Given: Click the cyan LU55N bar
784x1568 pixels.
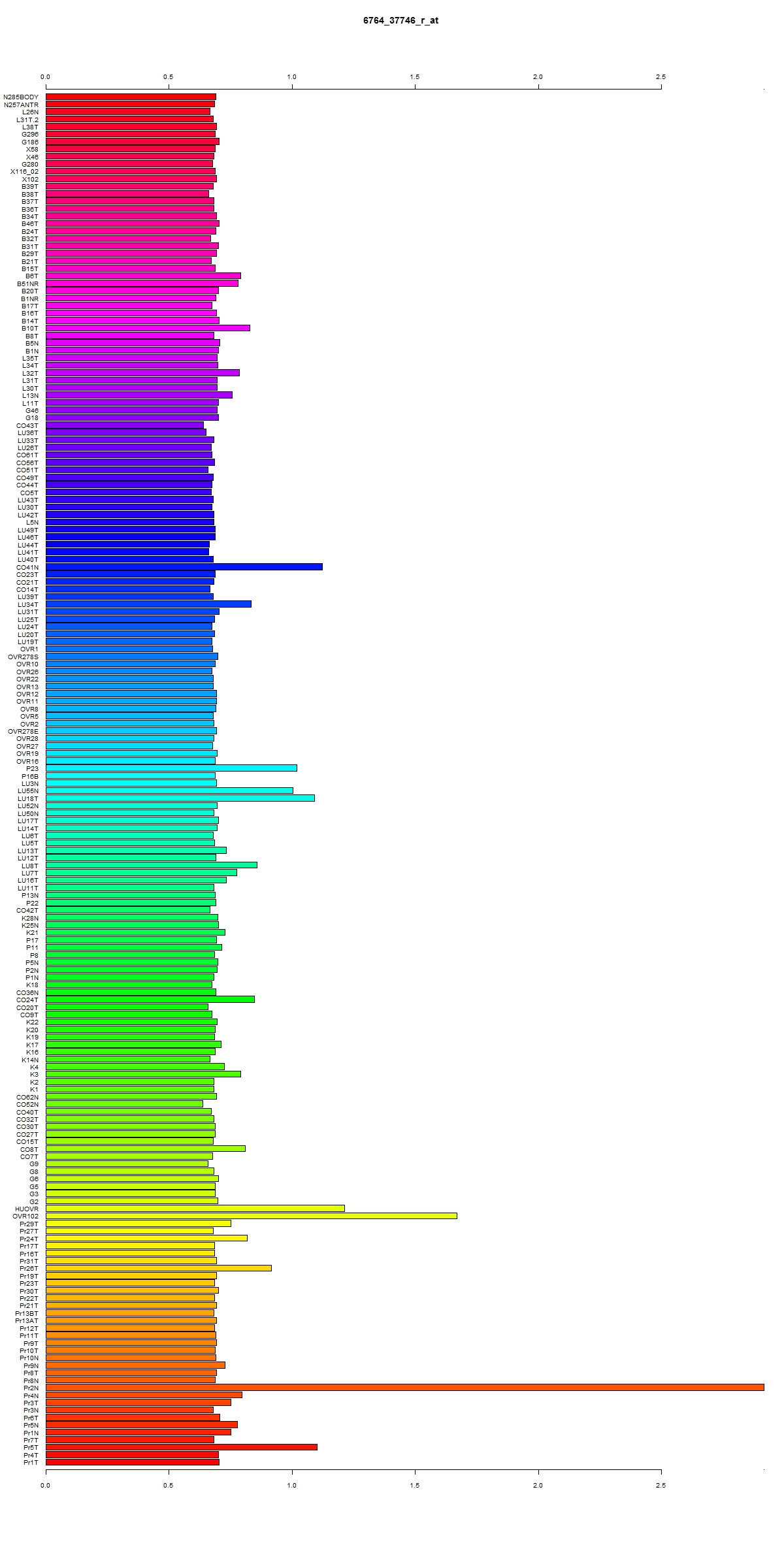Looking at the screenshot, I should 169,790.
